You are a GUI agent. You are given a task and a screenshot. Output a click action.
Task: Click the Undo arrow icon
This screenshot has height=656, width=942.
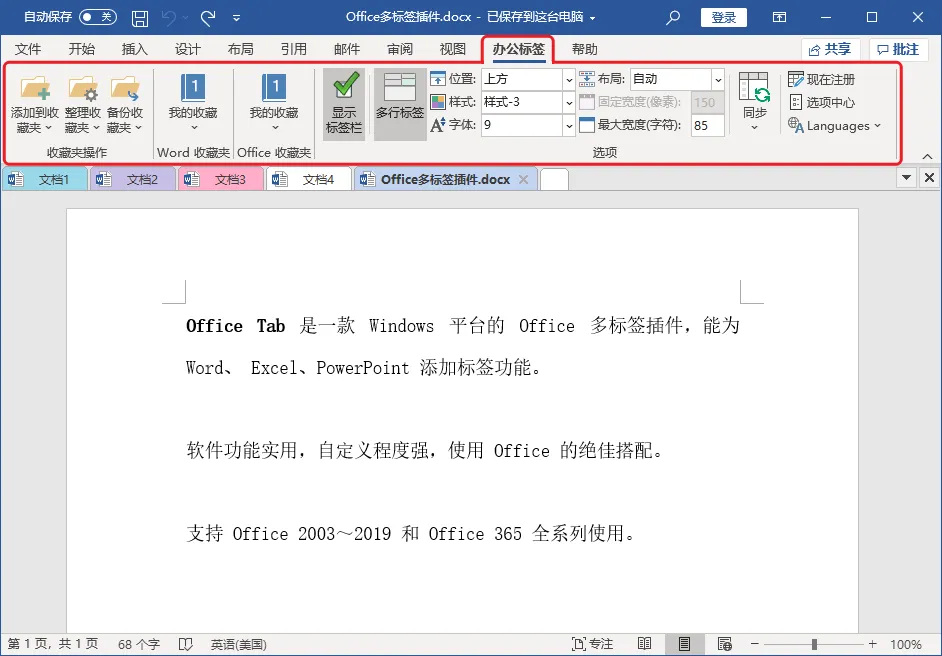tap(168, 18)
